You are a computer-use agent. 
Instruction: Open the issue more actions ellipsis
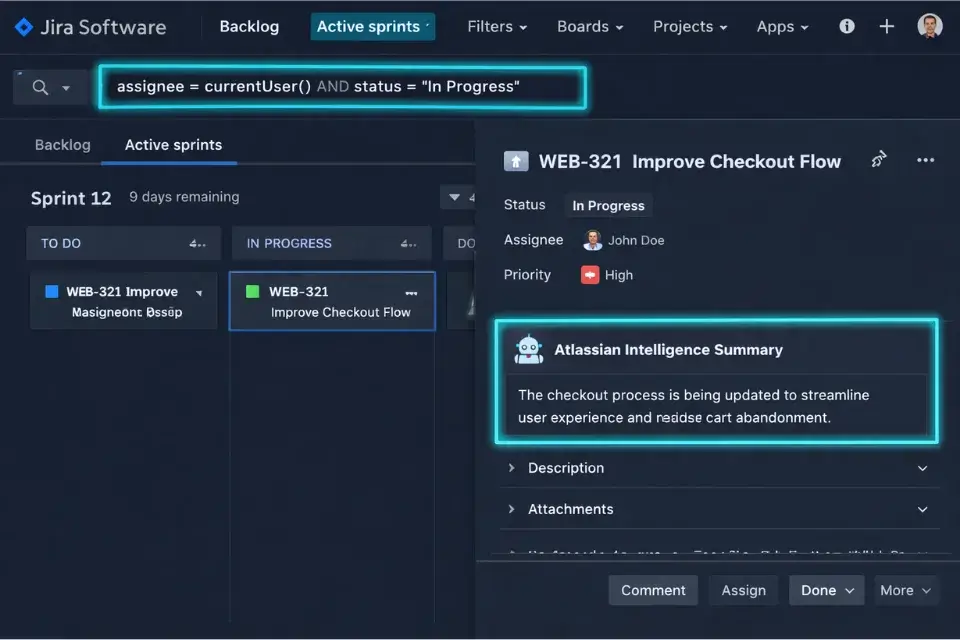tap(925, 160)
